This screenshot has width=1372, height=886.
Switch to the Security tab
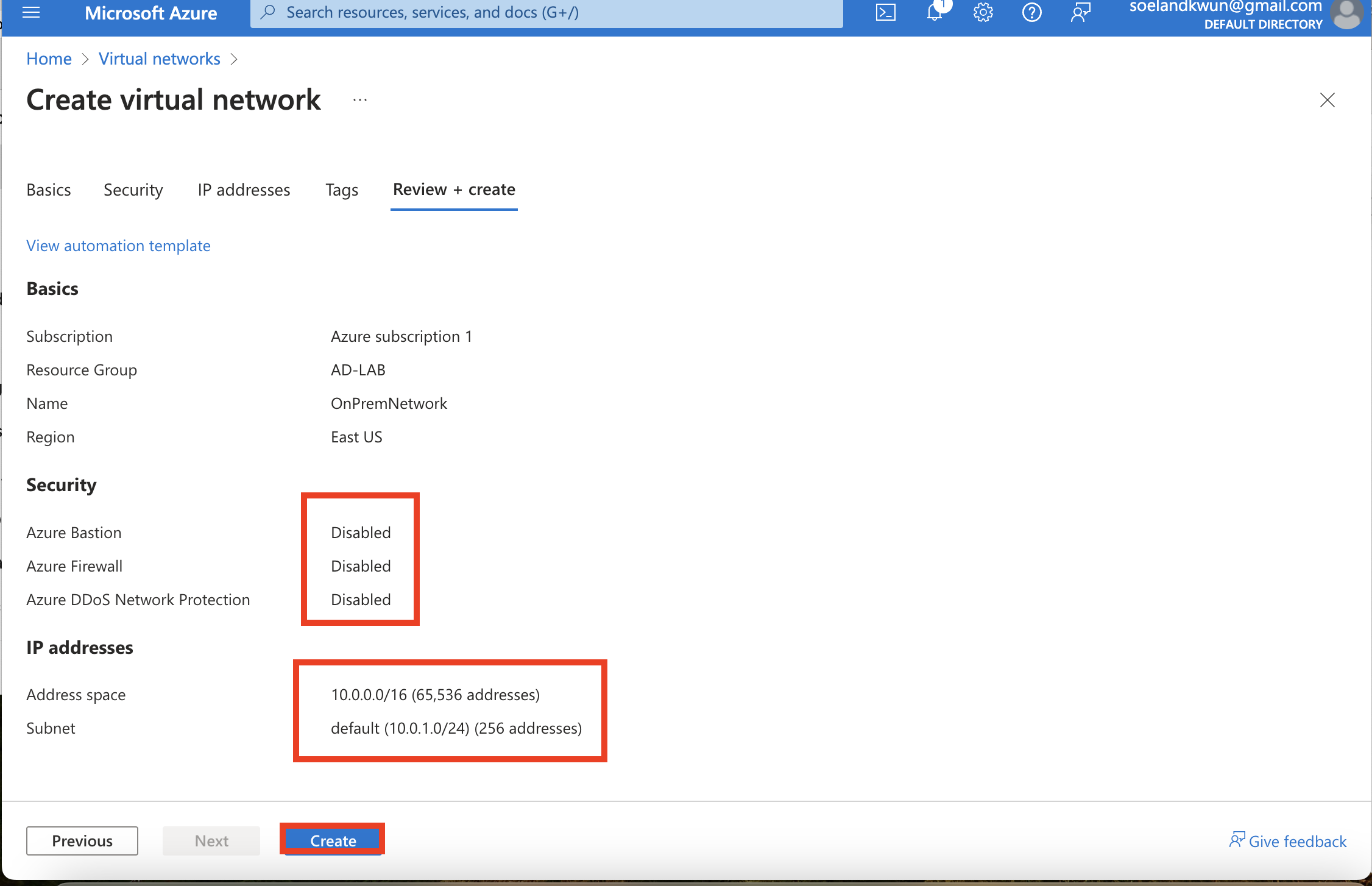[133, 190]
